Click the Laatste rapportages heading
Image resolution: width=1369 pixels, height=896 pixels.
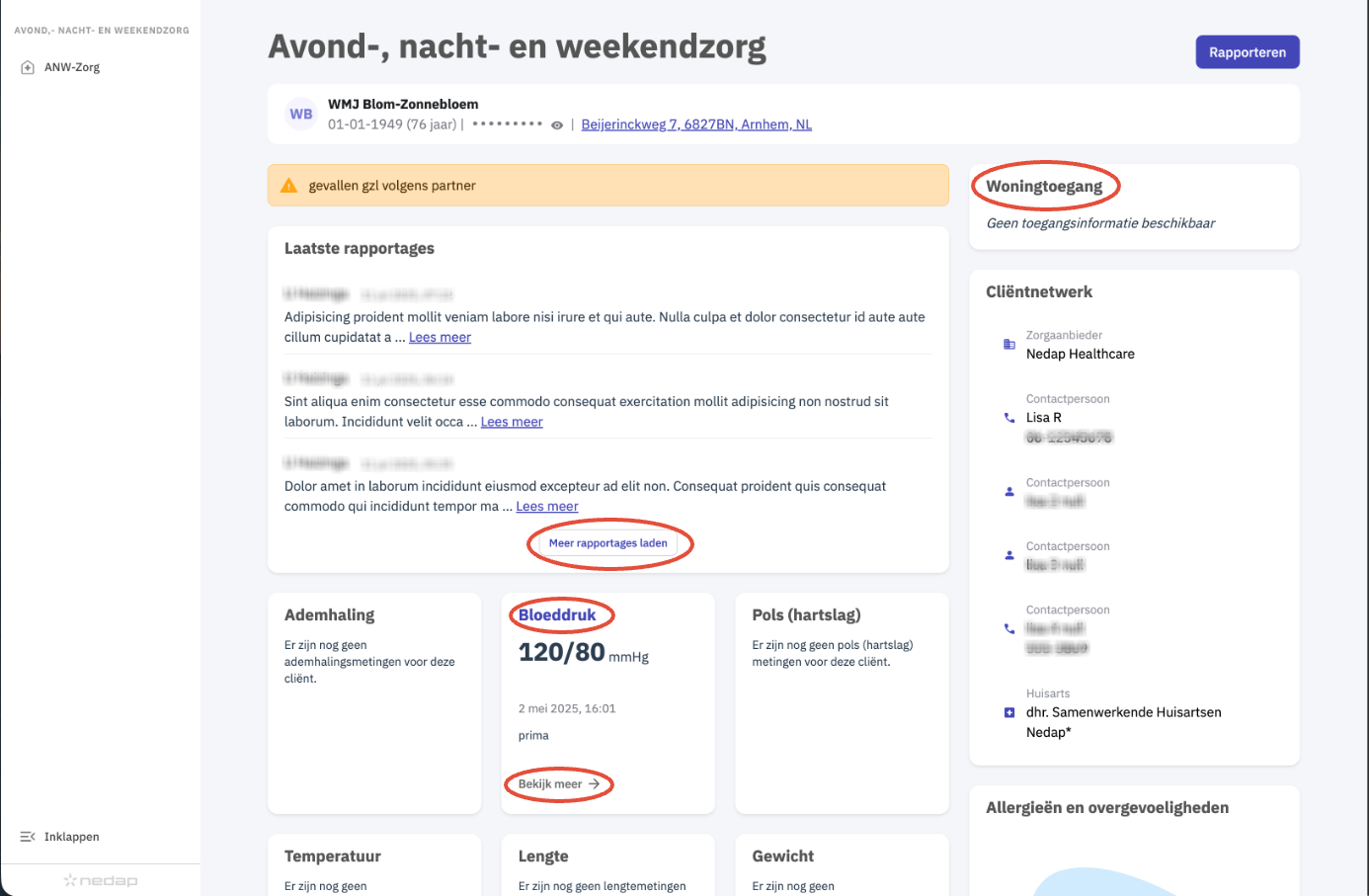point(360,249)
